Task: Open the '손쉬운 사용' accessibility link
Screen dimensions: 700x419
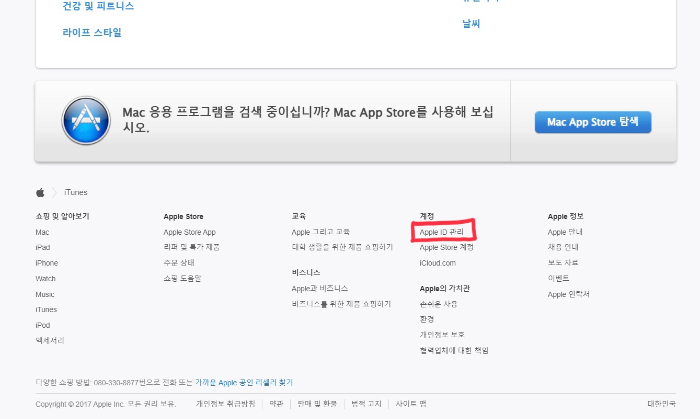Action: [x=438, y=304]
